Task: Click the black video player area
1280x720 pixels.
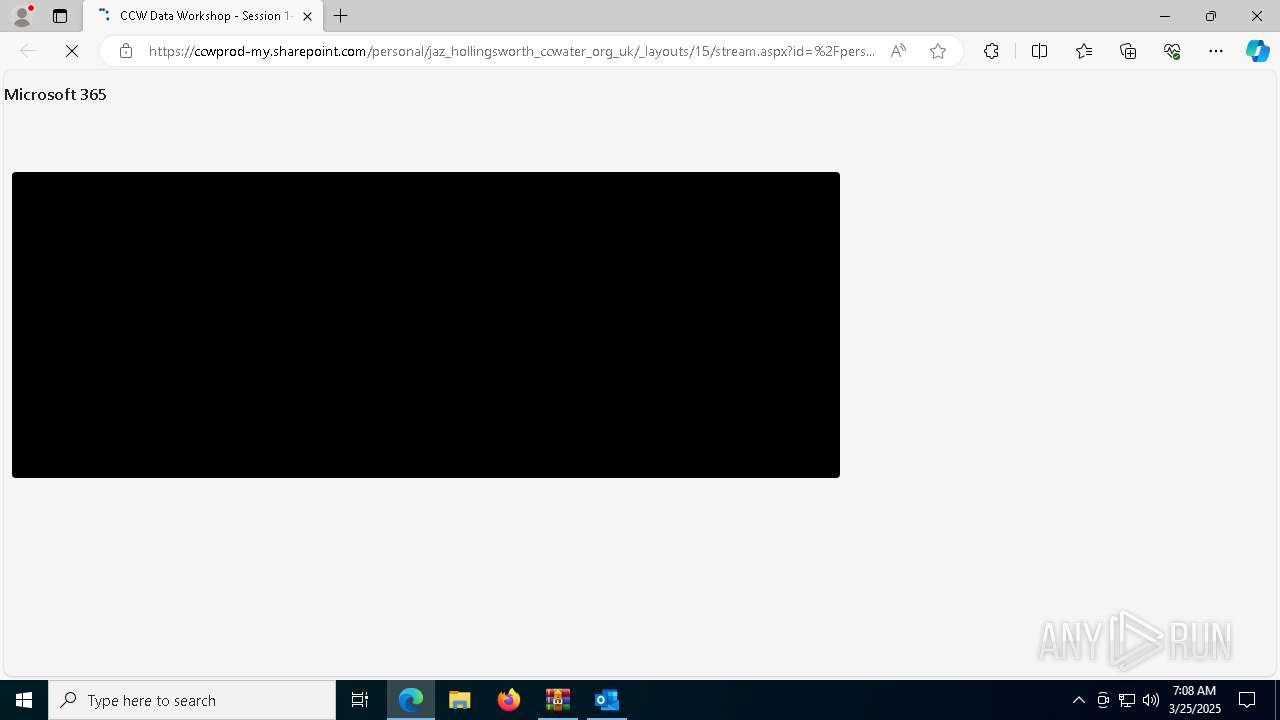Action: [x=426, y=325]
